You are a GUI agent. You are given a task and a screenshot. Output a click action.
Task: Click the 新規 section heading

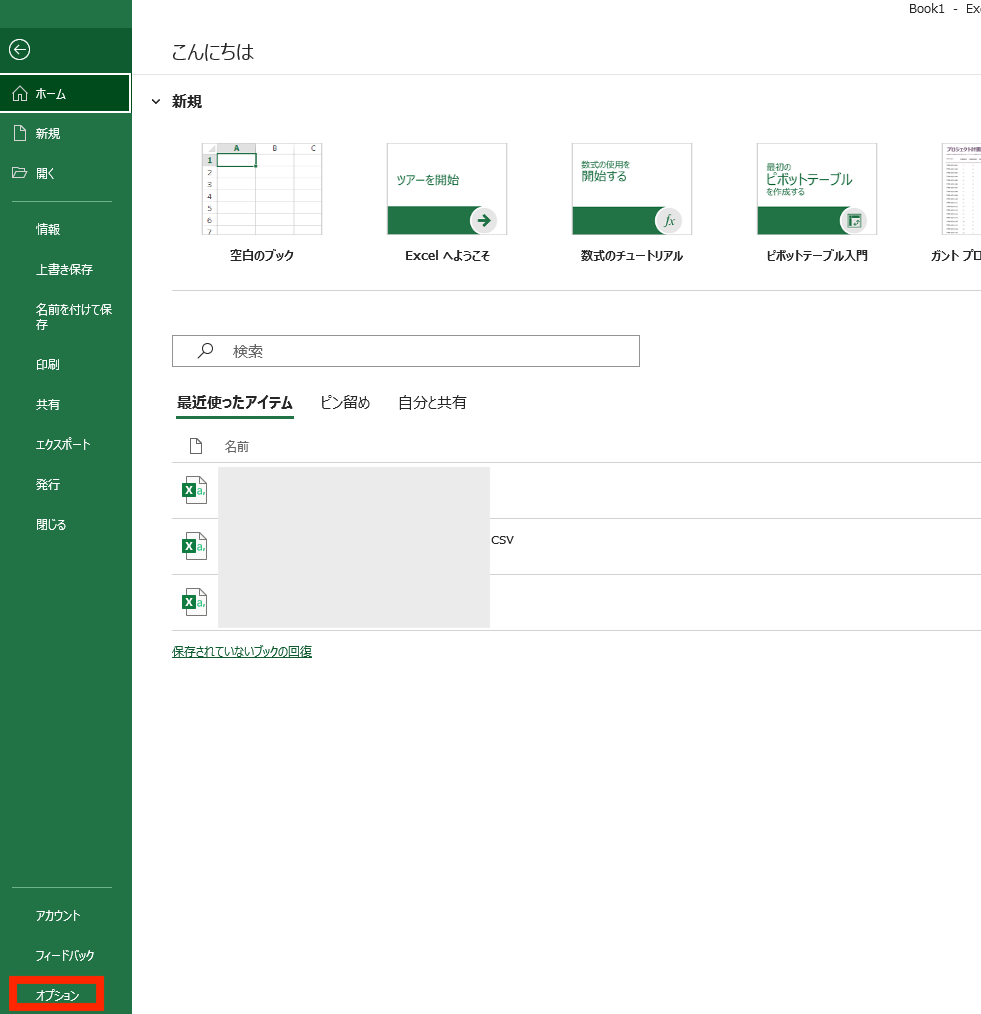[x=187, y=102]
